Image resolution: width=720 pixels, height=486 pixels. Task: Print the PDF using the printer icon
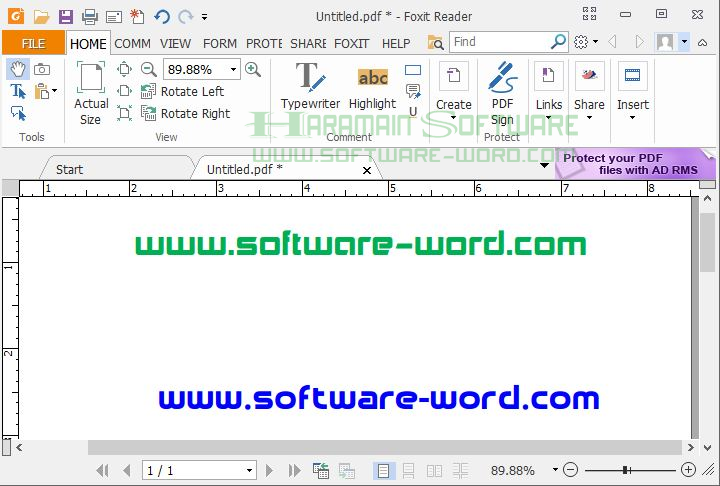[90, 17]
